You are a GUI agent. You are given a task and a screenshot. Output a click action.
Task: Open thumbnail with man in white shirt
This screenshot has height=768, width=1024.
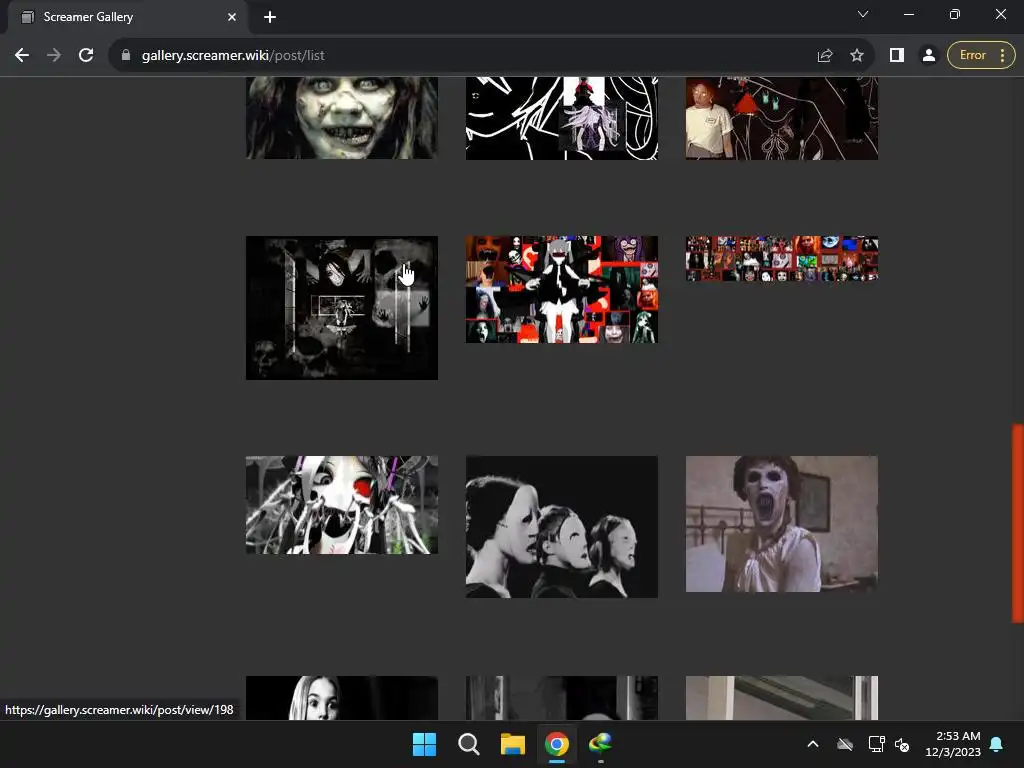pyautogui.click(x=782, y=118)
